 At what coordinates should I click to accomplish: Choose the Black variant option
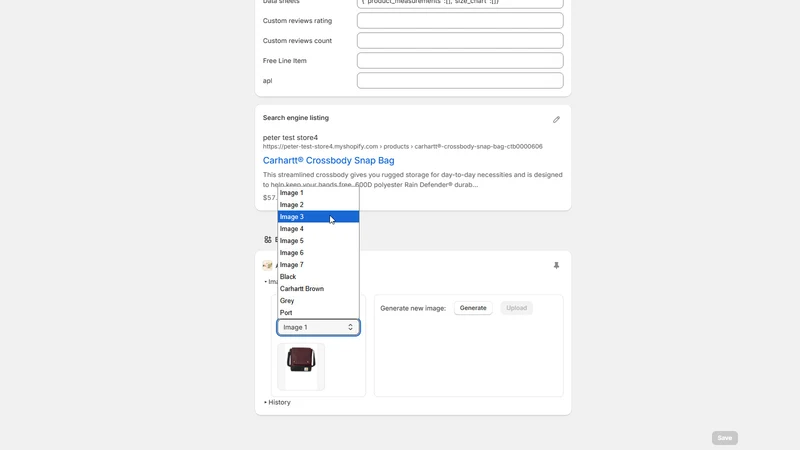pyautogui.click(x=318, y=277)
